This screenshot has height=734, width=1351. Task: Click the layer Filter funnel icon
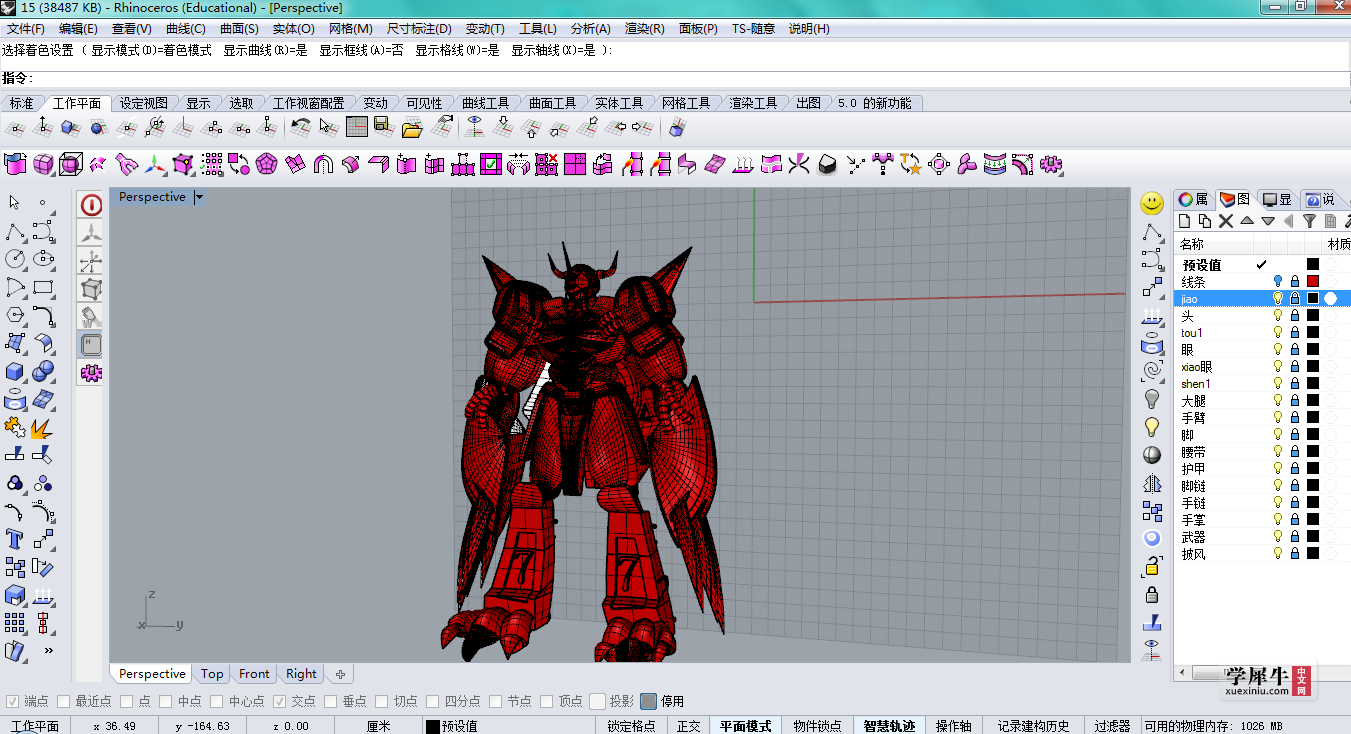pyautogui.click(x=1309, y=221)
